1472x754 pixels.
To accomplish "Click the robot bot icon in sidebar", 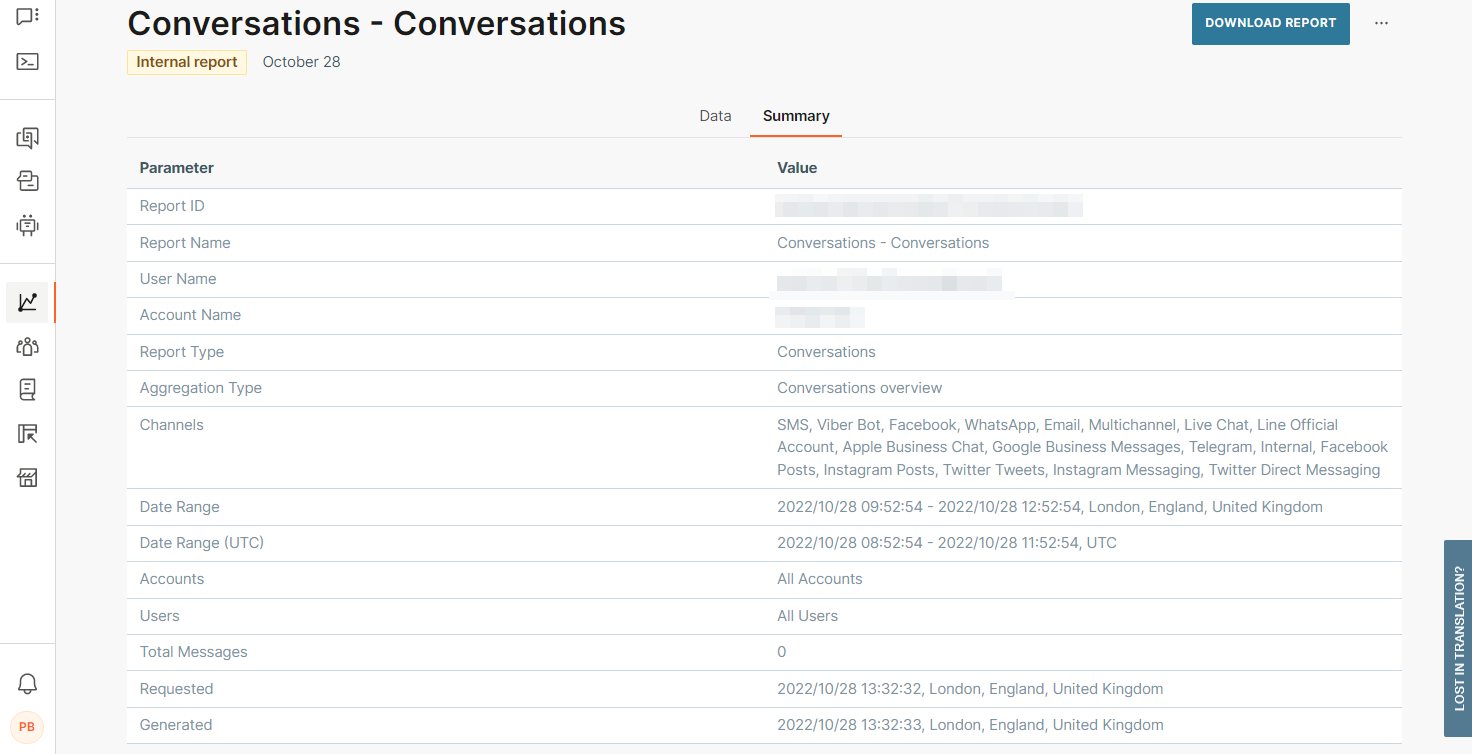I will (x=28, y=225).
